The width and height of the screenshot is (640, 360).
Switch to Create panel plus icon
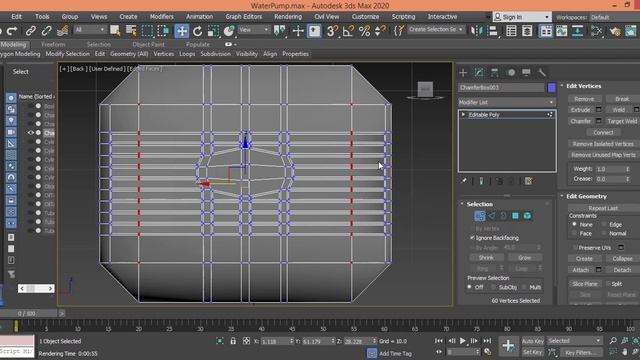pyautogui.click(x=463, y=73)
